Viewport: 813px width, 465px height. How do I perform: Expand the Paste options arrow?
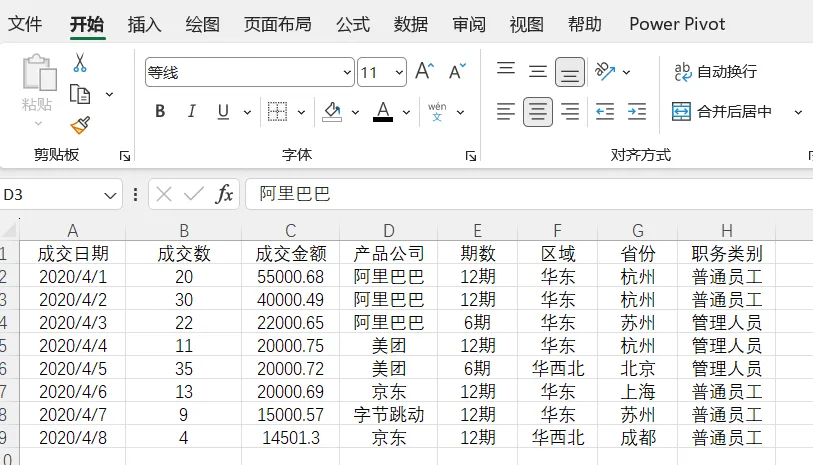[38, 123]
